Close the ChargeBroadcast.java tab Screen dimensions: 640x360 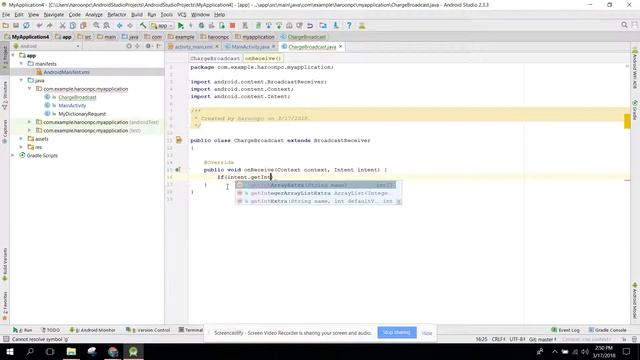click(x=341, y=47)
